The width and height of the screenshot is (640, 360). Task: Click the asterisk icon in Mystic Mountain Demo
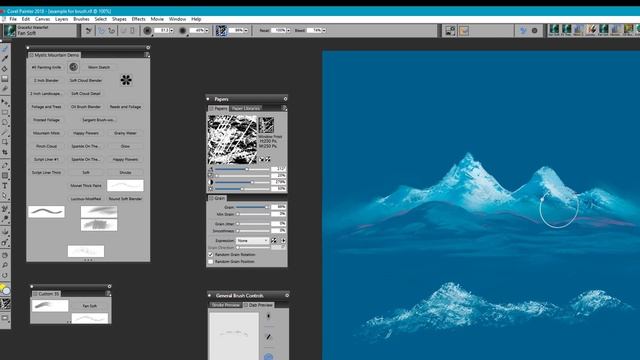click(126, 80)
